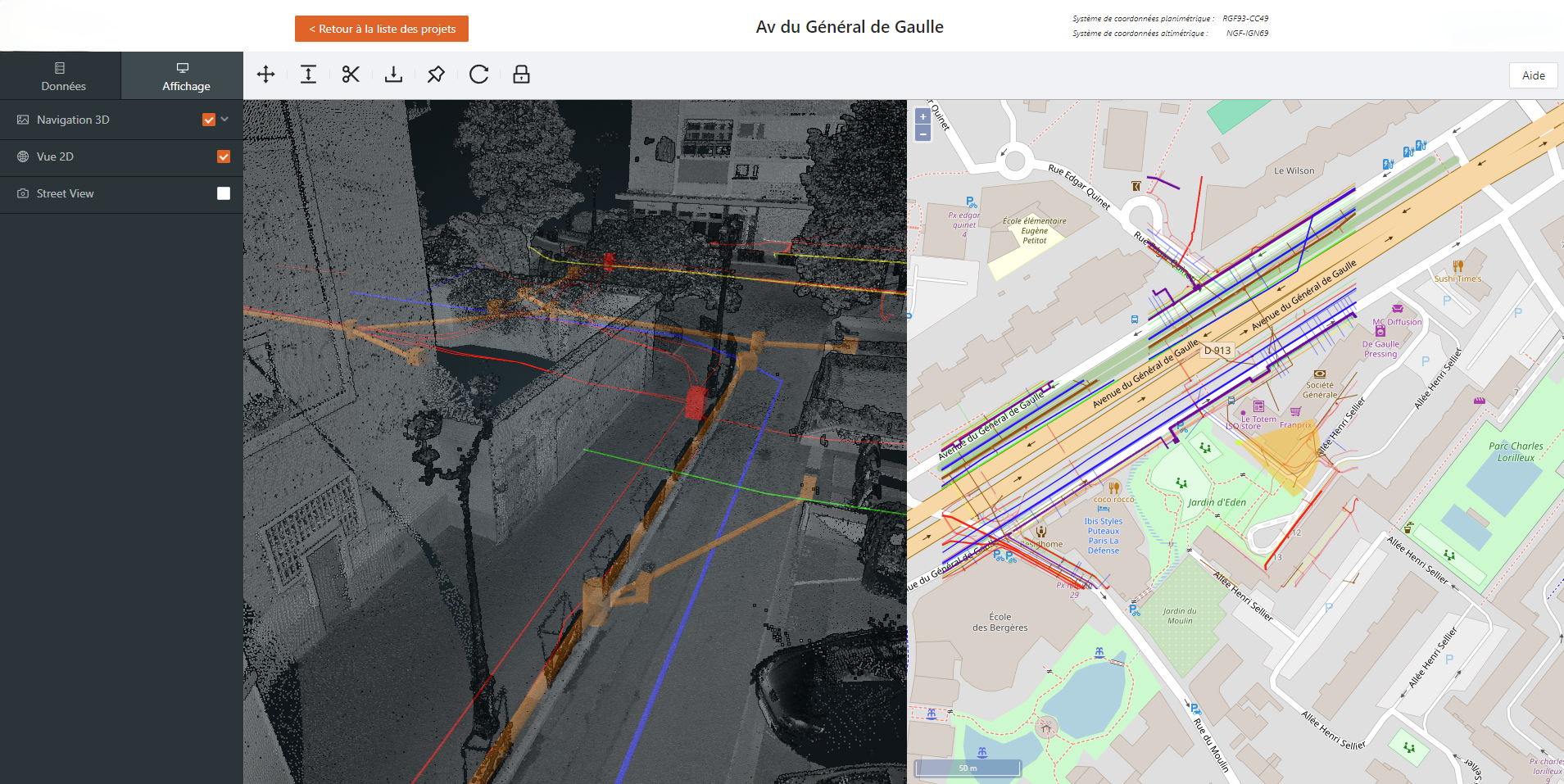The width and height of the screenshot is (1564, 784).
Task: Zoom in on the 2D map
Action: pos(923,117)
